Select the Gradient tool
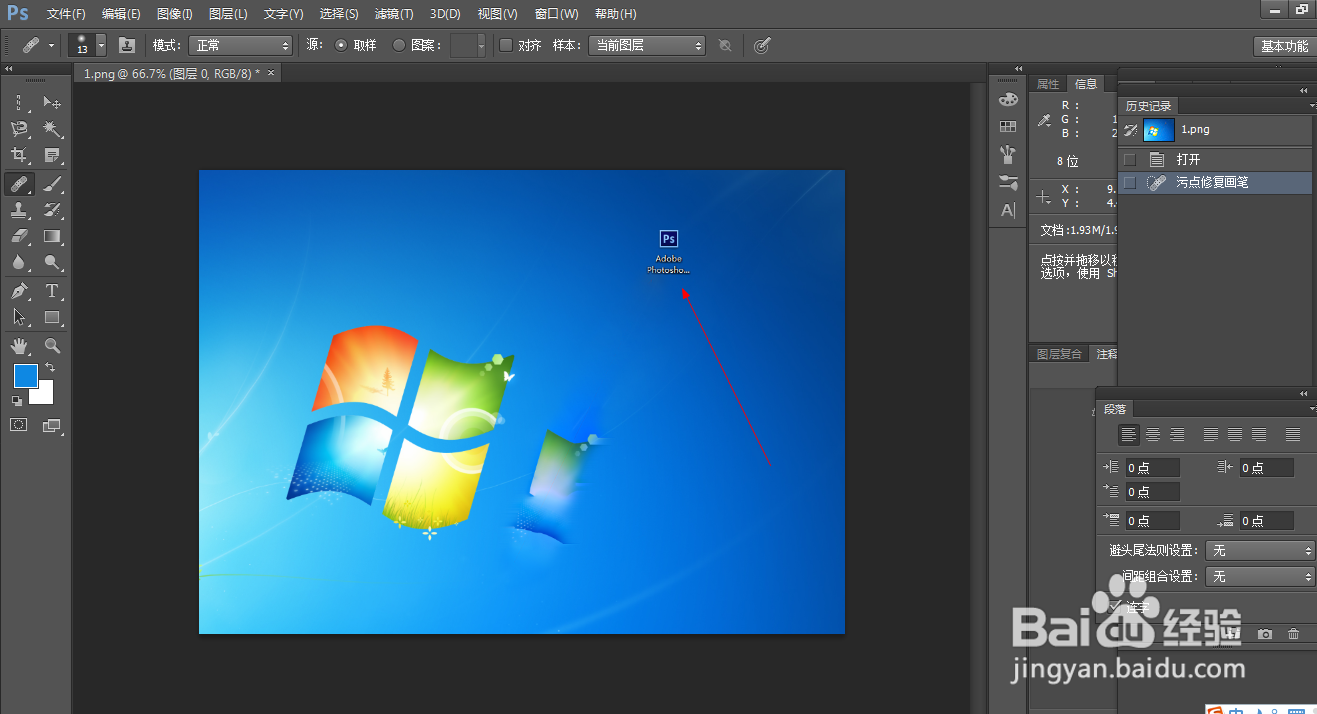The height and width of the screenshot is (714, 1317). (52, 236)
